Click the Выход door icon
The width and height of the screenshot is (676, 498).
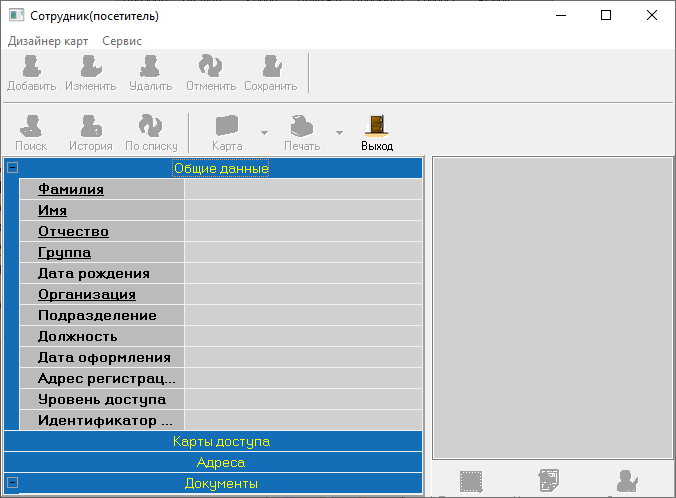point(377,126)
